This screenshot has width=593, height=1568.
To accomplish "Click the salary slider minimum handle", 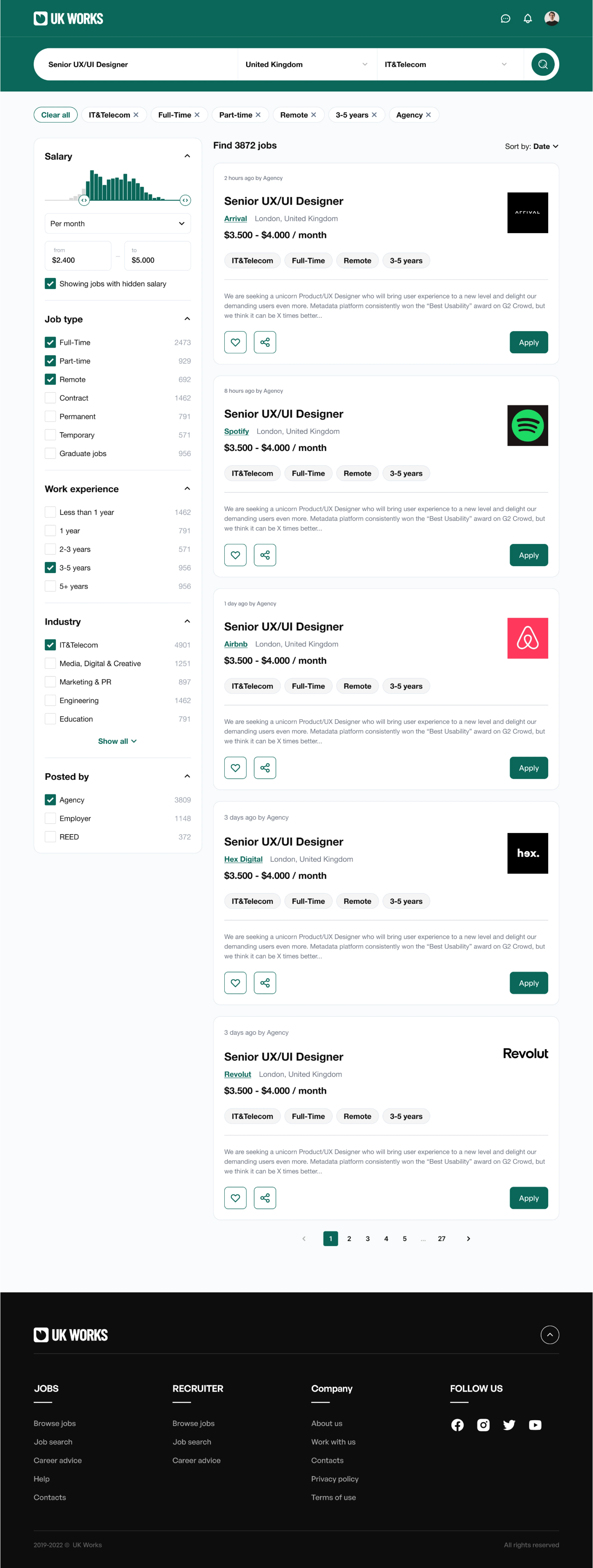I will click(84, 200).
